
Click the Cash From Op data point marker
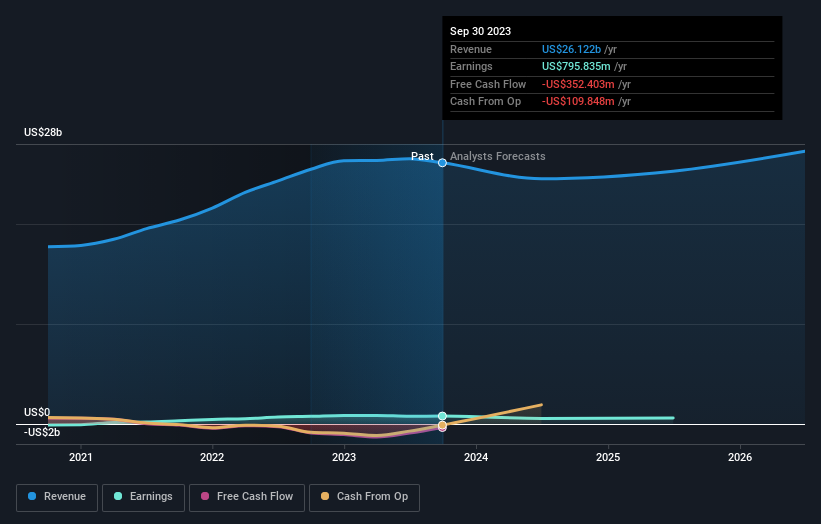(442, 425)
